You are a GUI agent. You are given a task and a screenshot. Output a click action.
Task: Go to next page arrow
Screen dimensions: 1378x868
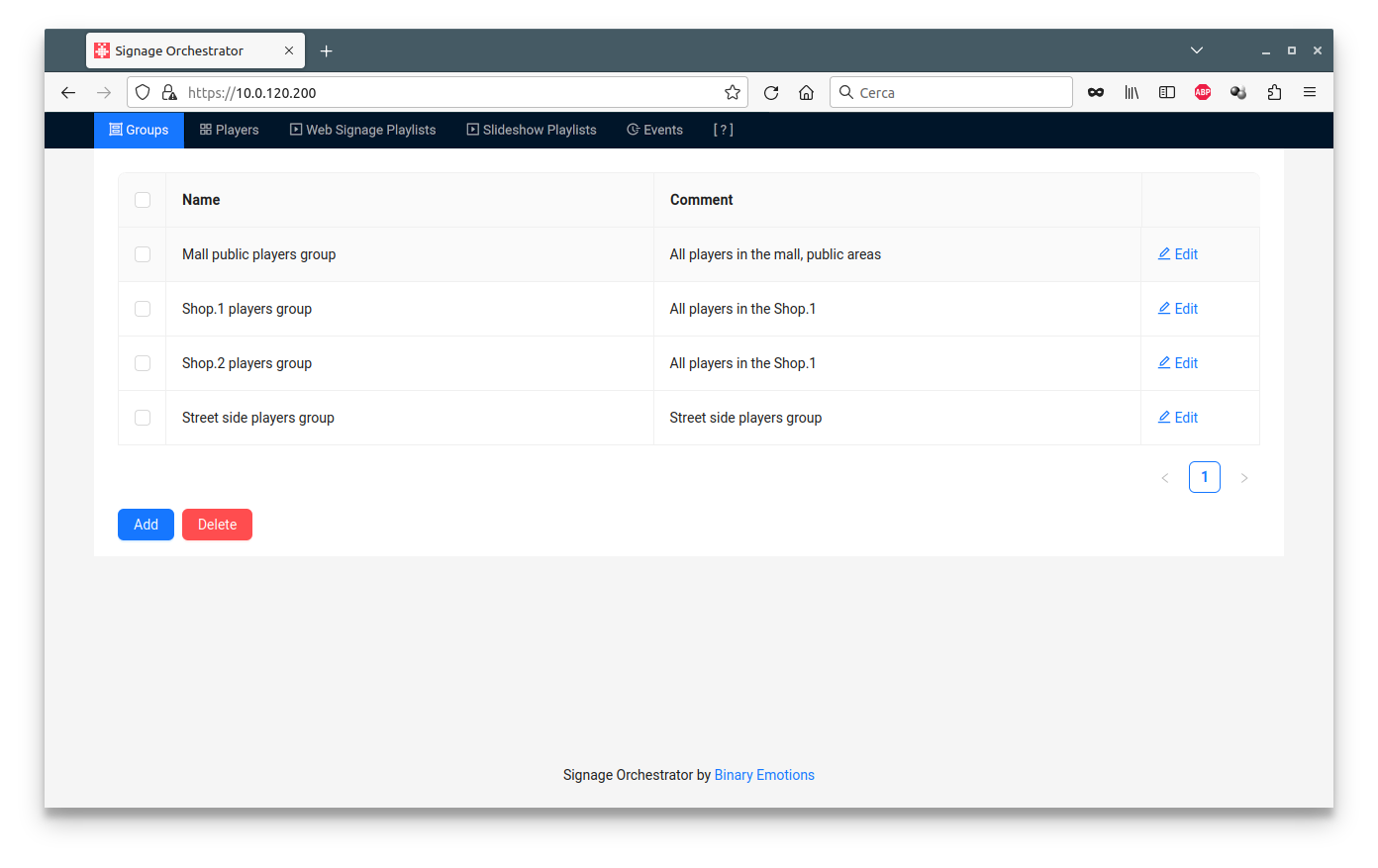click(x=1244, y=478)
